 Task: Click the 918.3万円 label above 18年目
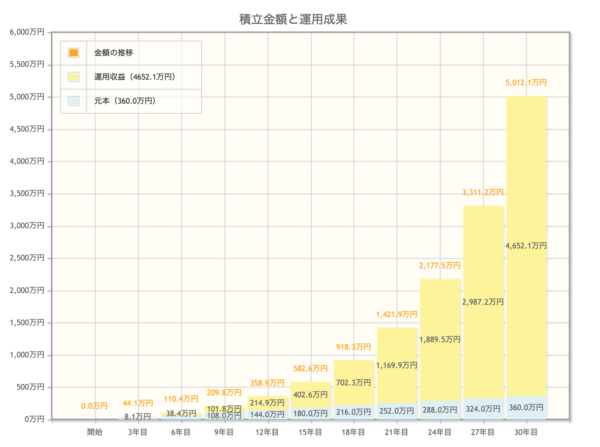tap(354, 347)
